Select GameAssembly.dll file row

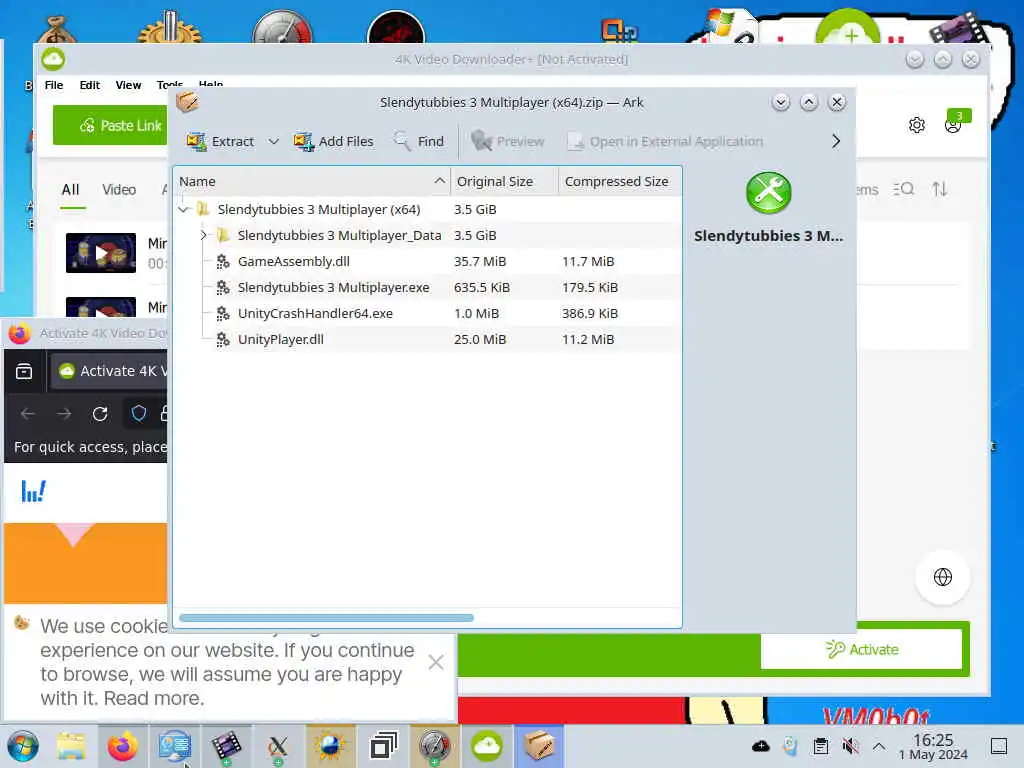(427, 261)
